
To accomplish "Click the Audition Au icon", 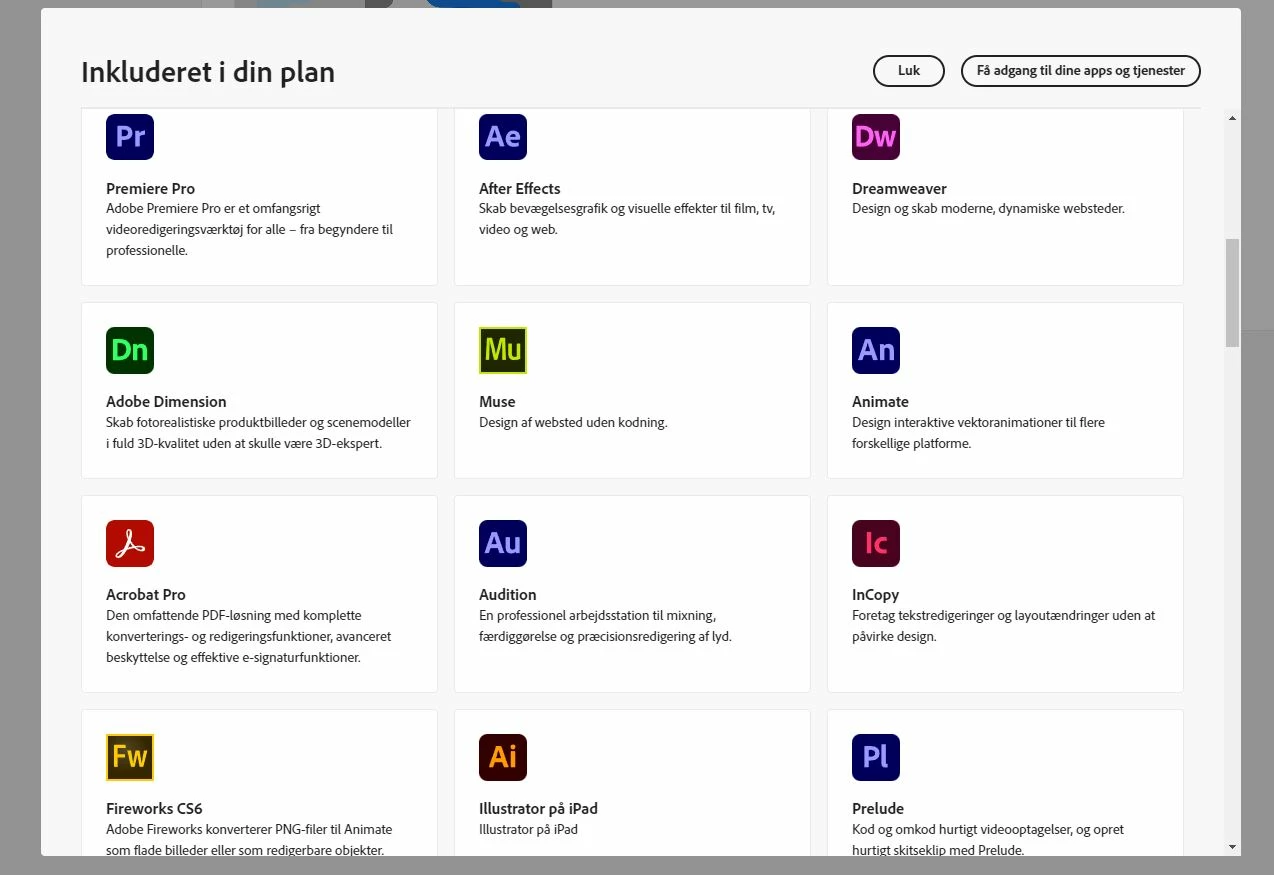I will (x=503, y=543).
